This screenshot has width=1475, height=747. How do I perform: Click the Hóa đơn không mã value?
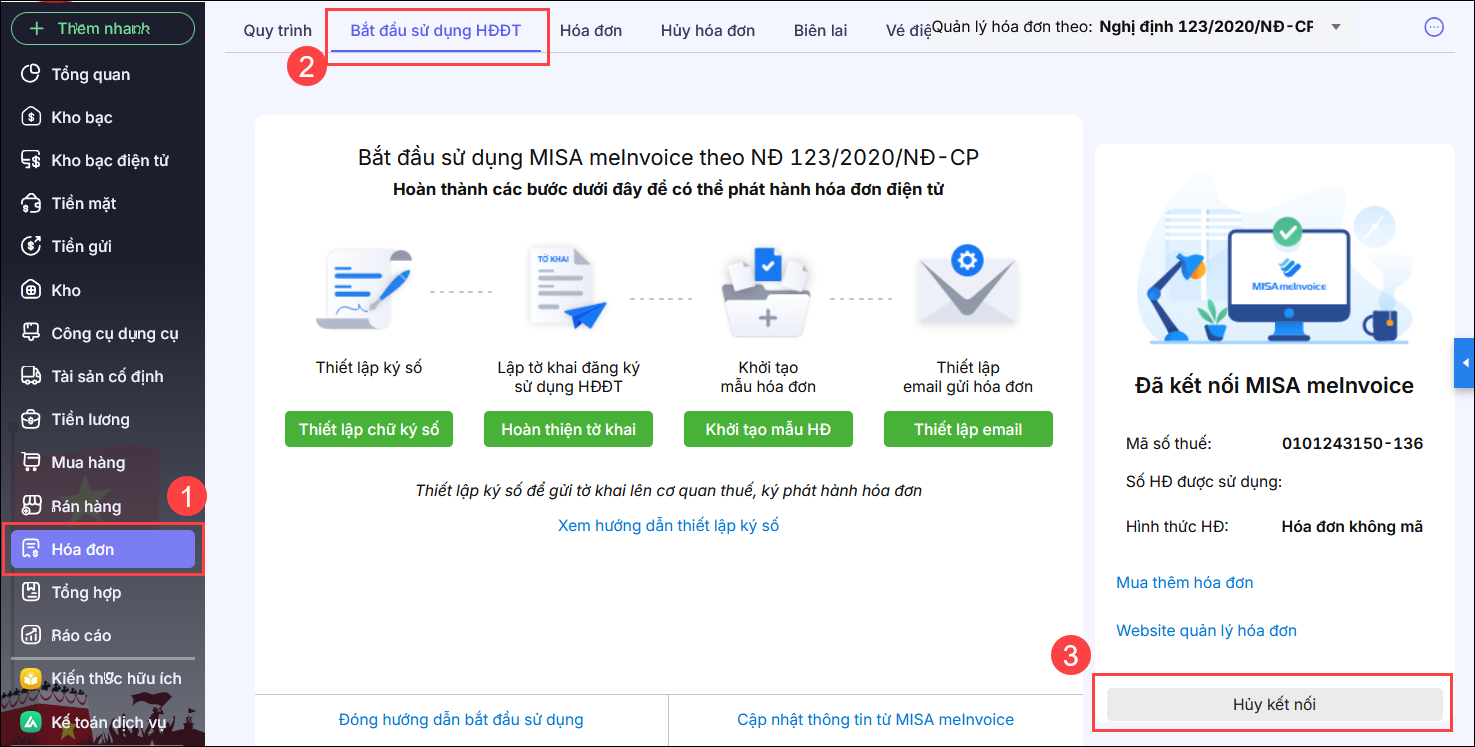1352,526
